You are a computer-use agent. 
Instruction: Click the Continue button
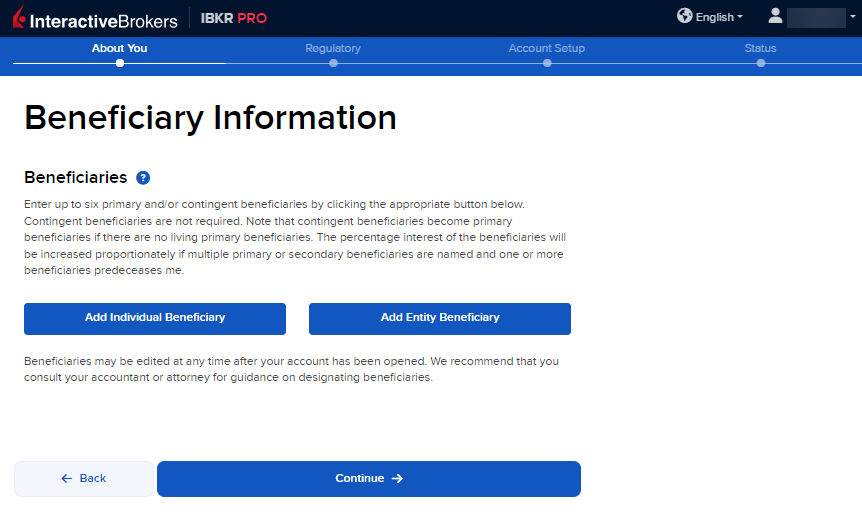click(x=369, y=479)
